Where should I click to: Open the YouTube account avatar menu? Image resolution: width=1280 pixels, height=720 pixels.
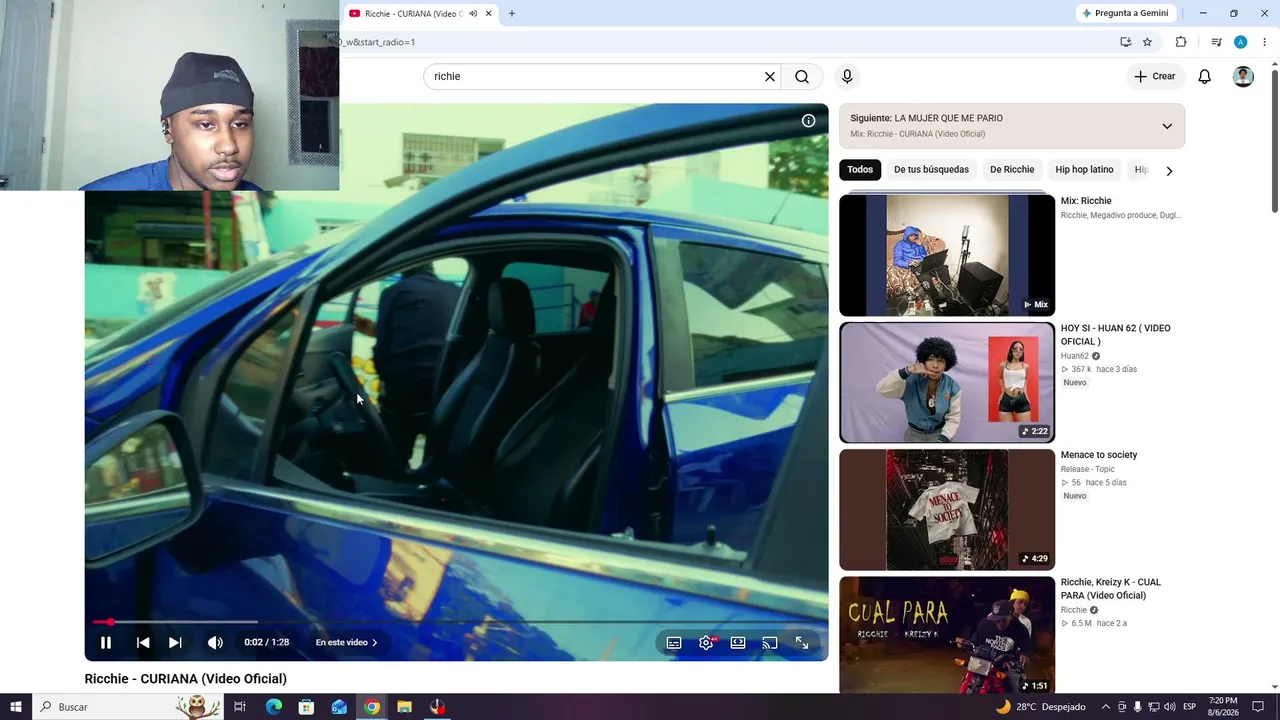[1243, 77]
